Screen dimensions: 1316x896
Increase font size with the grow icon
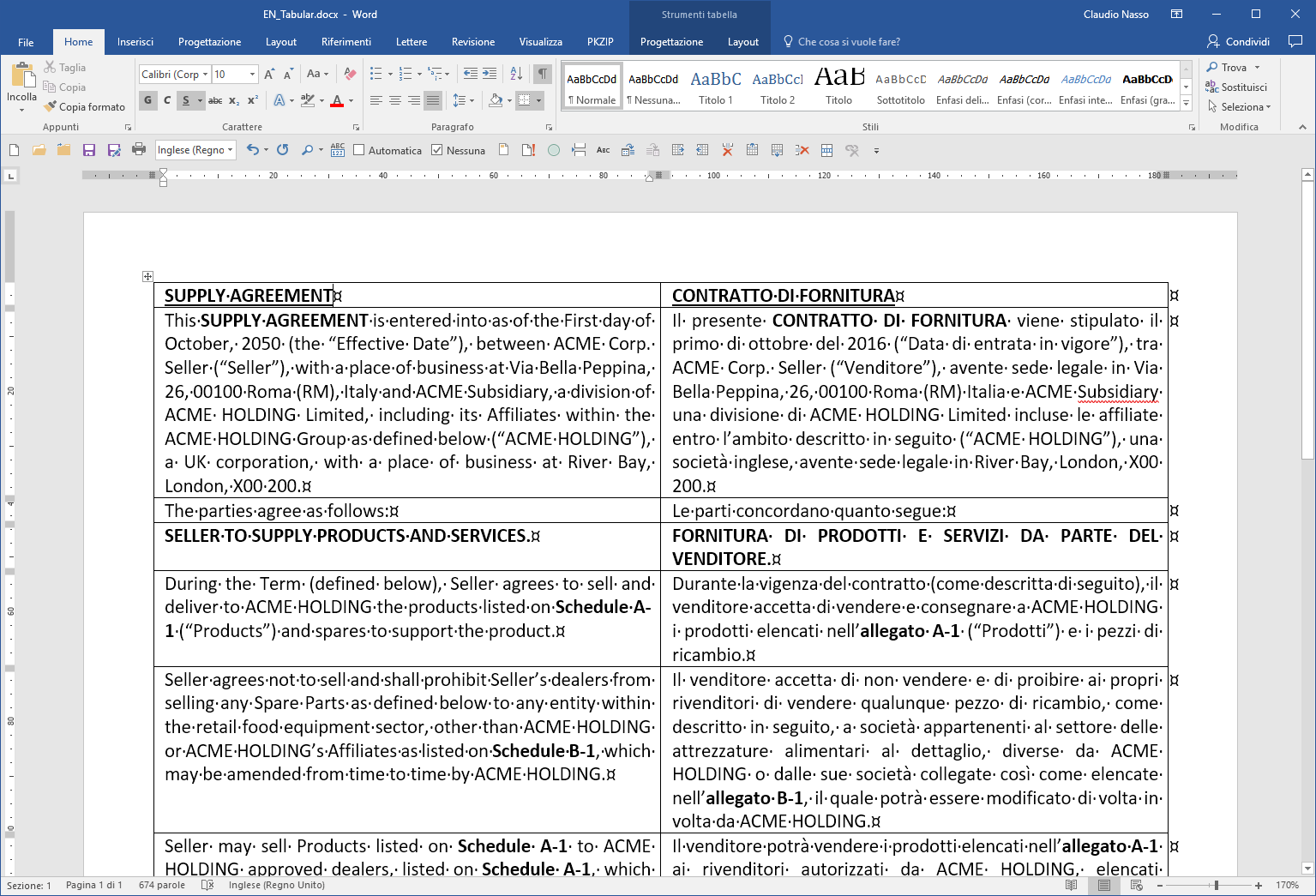click(269, 75)
